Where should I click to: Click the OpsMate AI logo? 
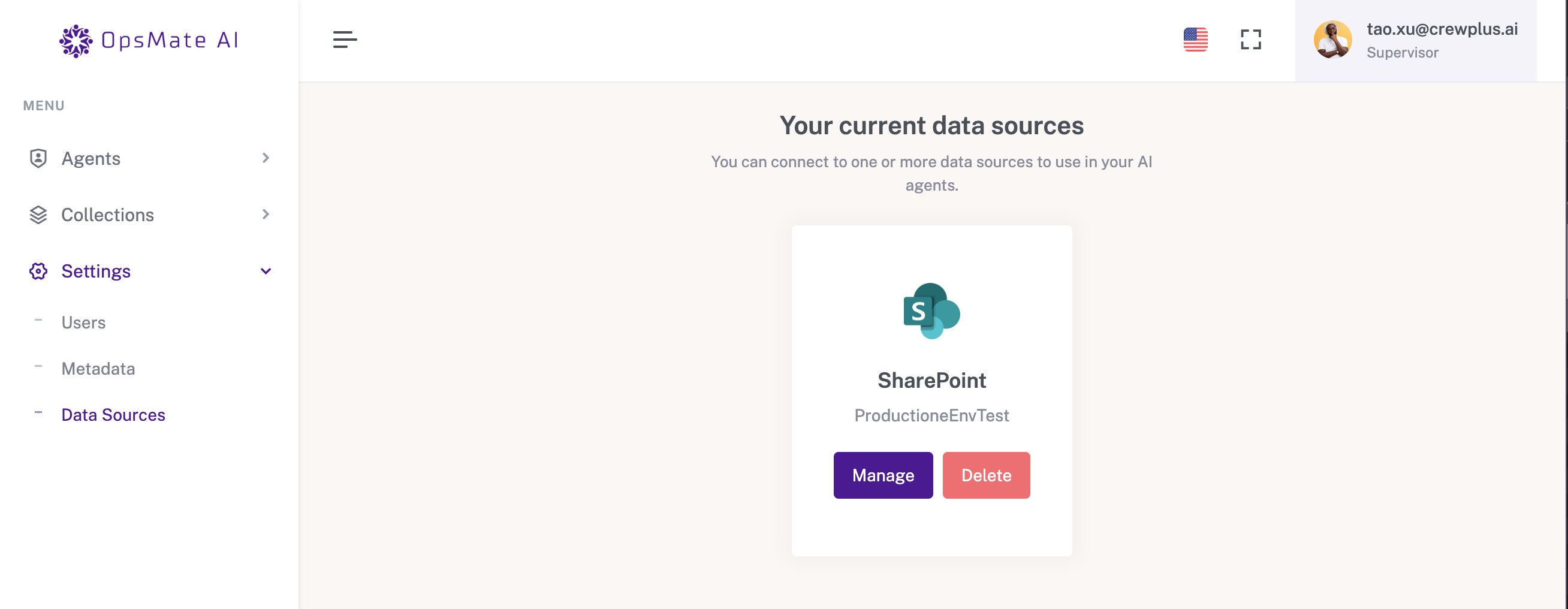pyautogui.click(x=149, y=41)
